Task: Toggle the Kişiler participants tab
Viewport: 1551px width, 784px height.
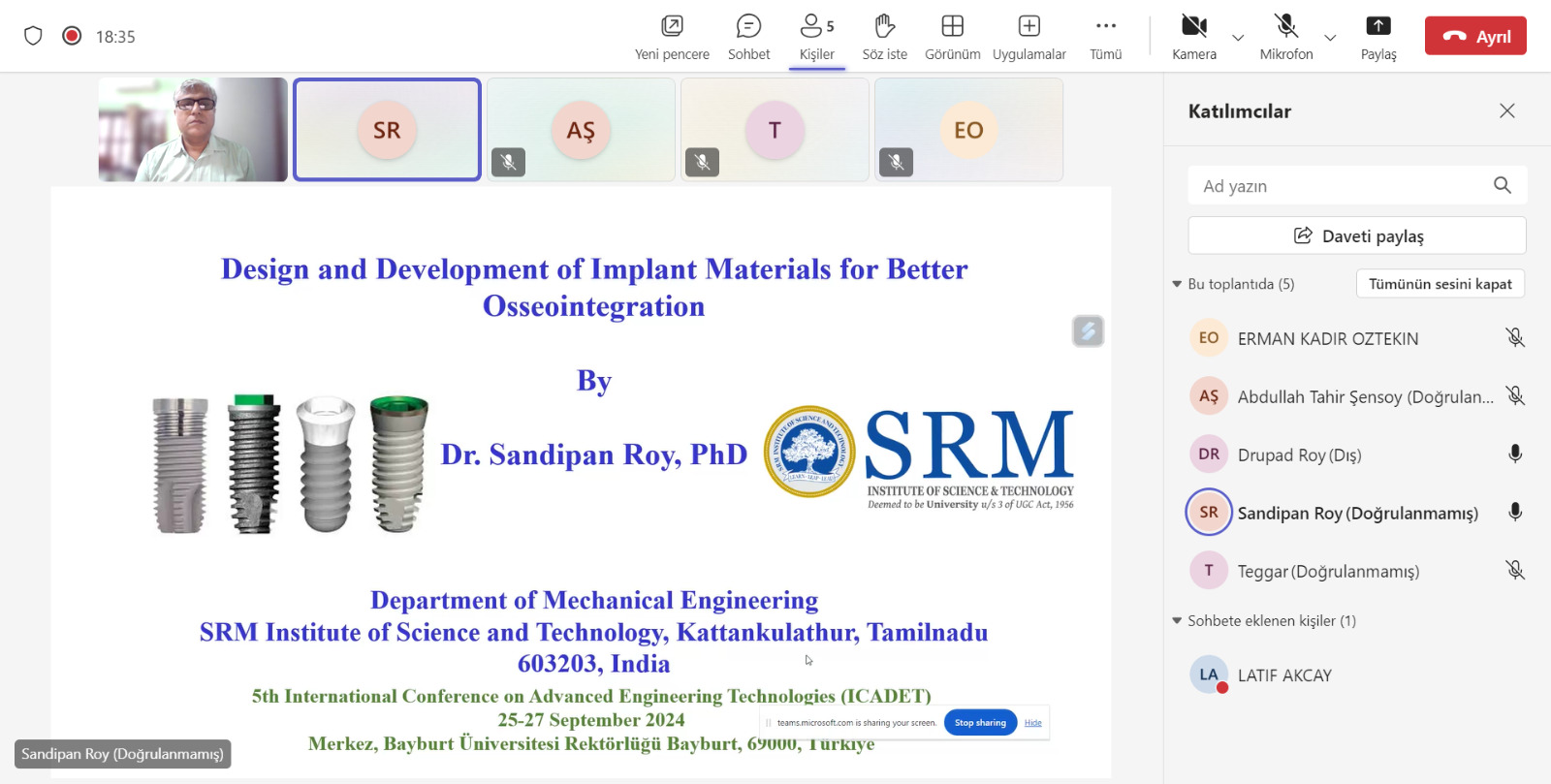Action: [x=816, y=37]
